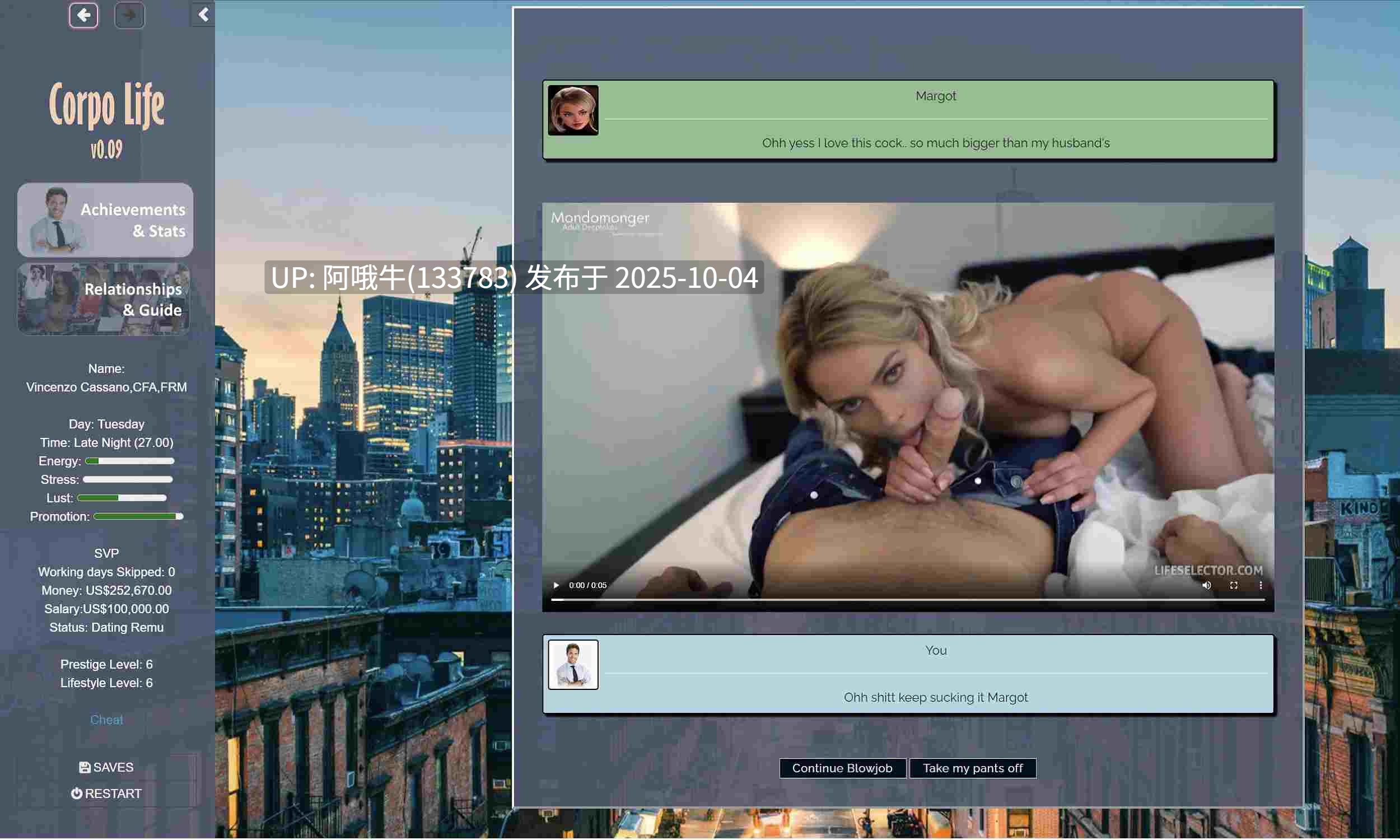Click the Promotion progress bar
The width and height of the screenshot is (1400, 840).
138,517
